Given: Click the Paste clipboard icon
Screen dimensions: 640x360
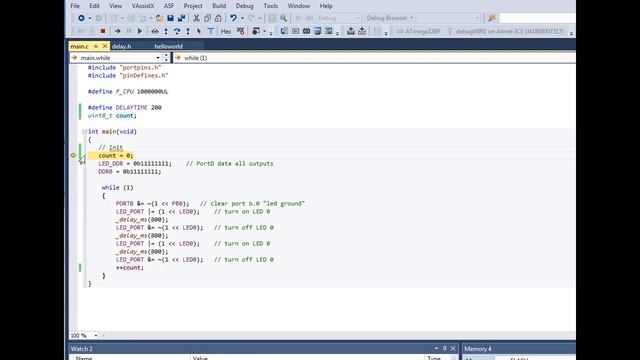Looking at the screenshot, I should click(218, 18).
